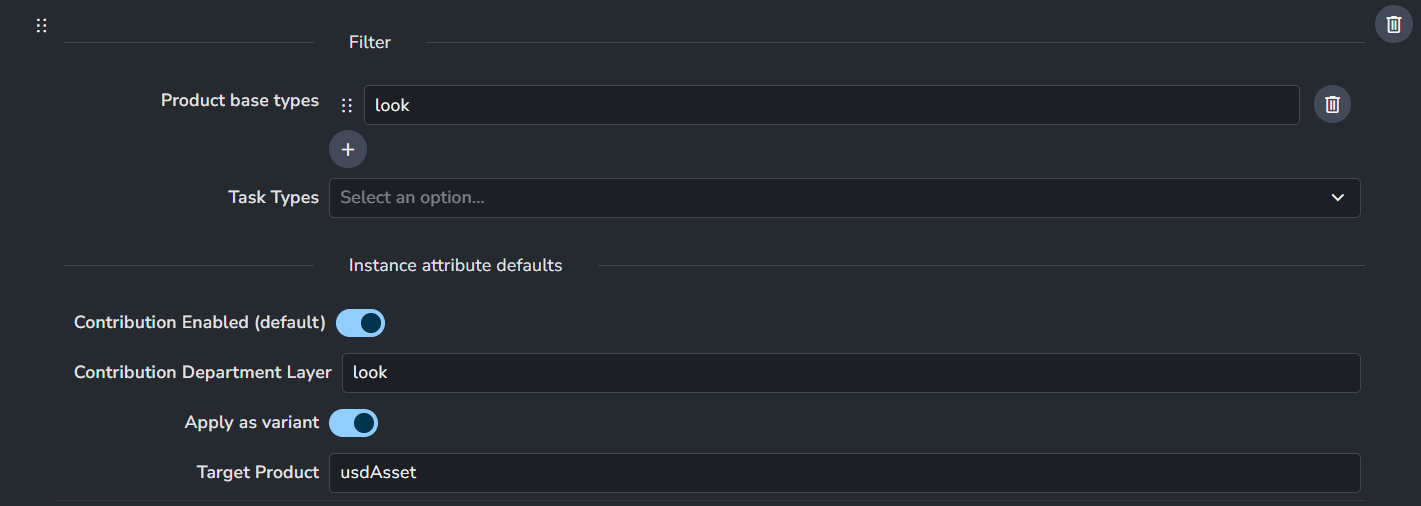Turn off the Apply as variant switch

353,423
